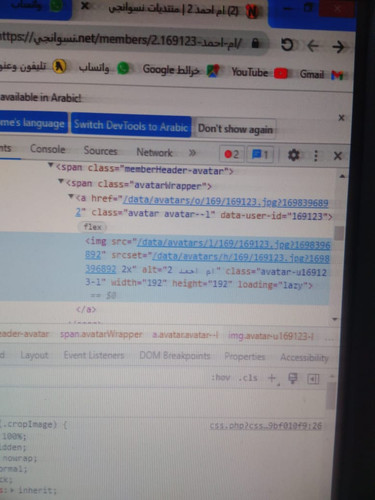Screen dimensions: 375x500
Task: Collapse the anchor avatar element node
Action: pos(71,196)
